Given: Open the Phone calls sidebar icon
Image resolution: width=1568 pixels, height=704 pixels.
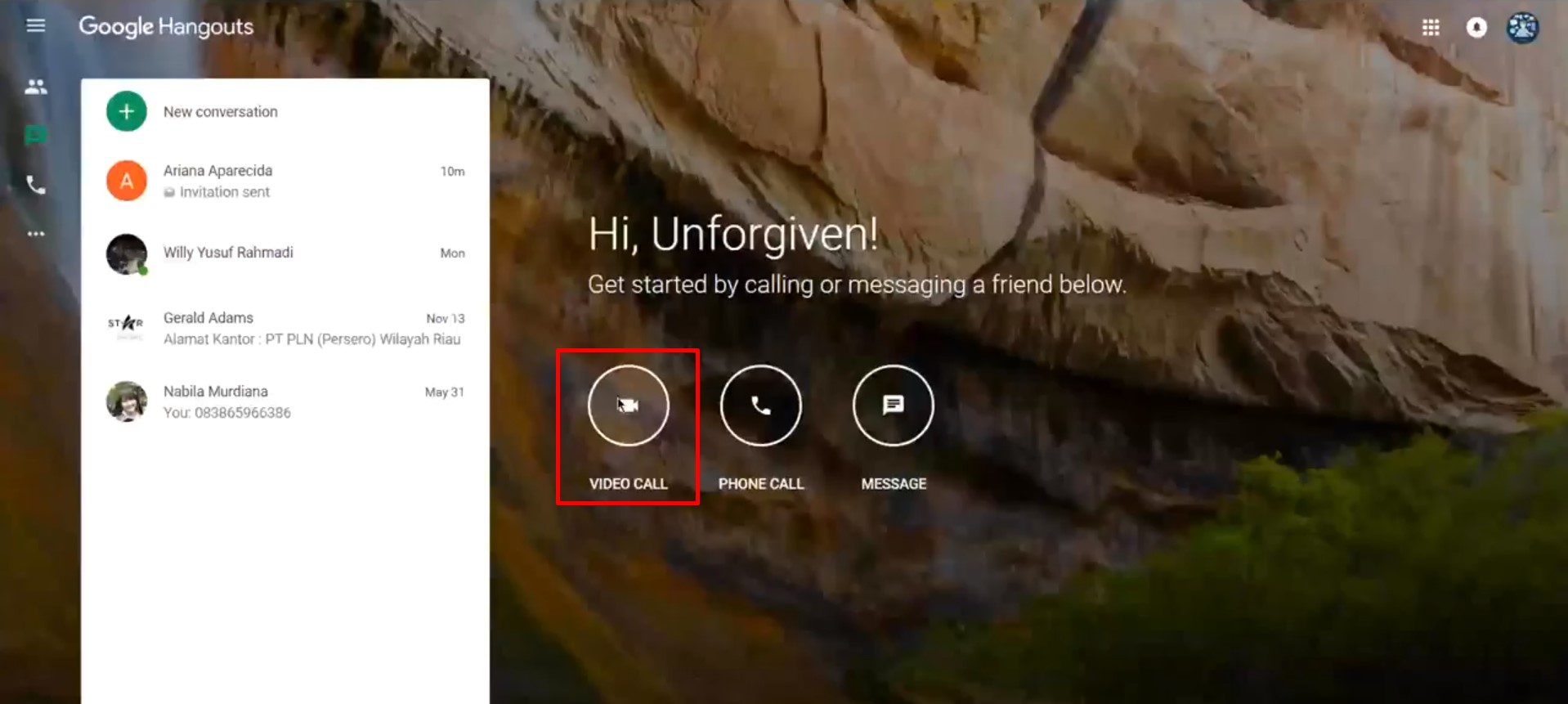Looking at the screenshot, I should (x=36, y=185).
